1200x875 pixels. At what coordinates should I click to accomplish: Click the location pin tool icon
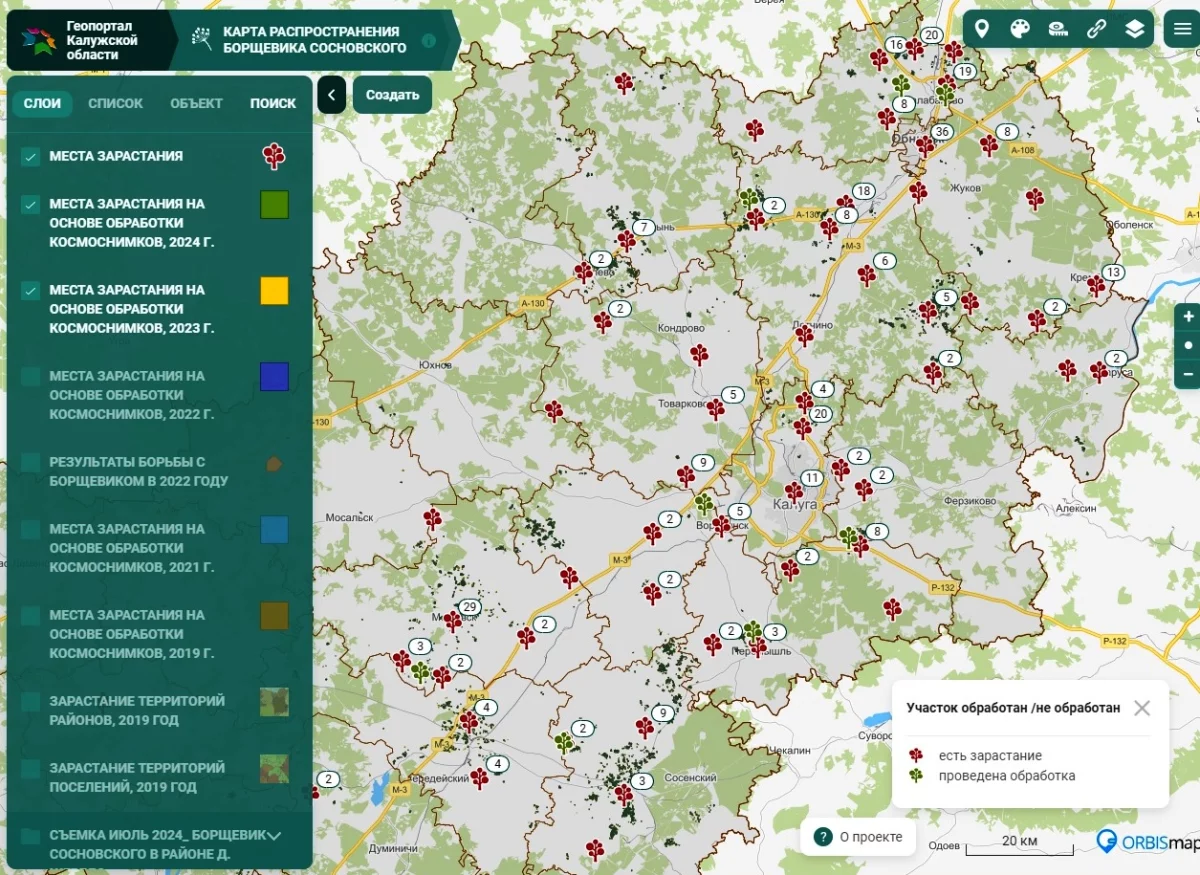(982, 29)
